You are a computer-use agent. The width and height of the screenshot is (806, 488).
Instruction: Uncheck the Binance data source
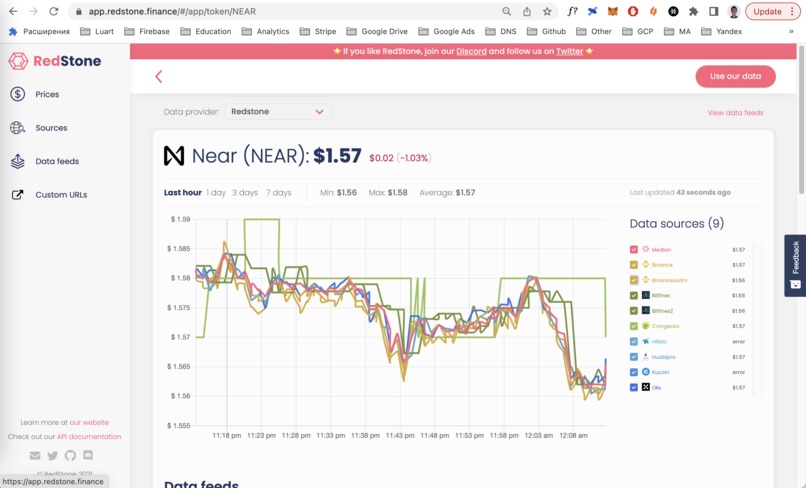tap(634, 265)
